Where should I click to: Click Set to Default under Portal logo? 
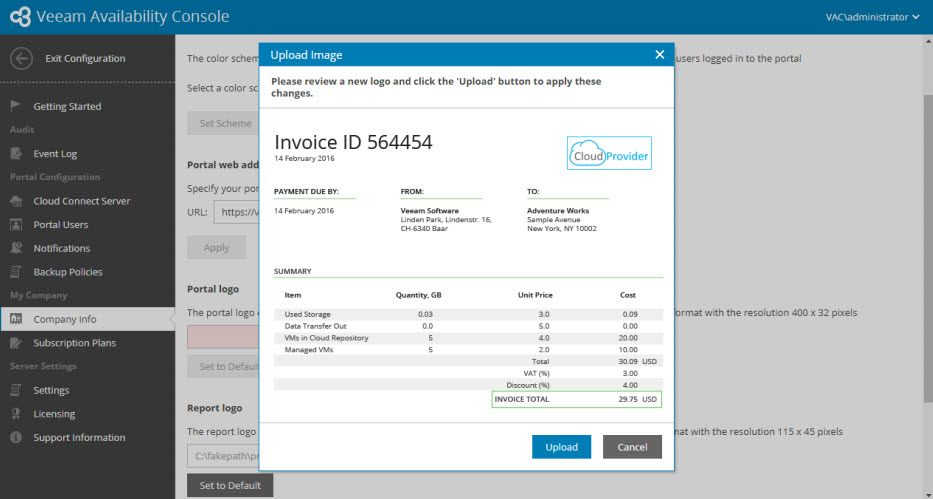[x=223, y=366]
